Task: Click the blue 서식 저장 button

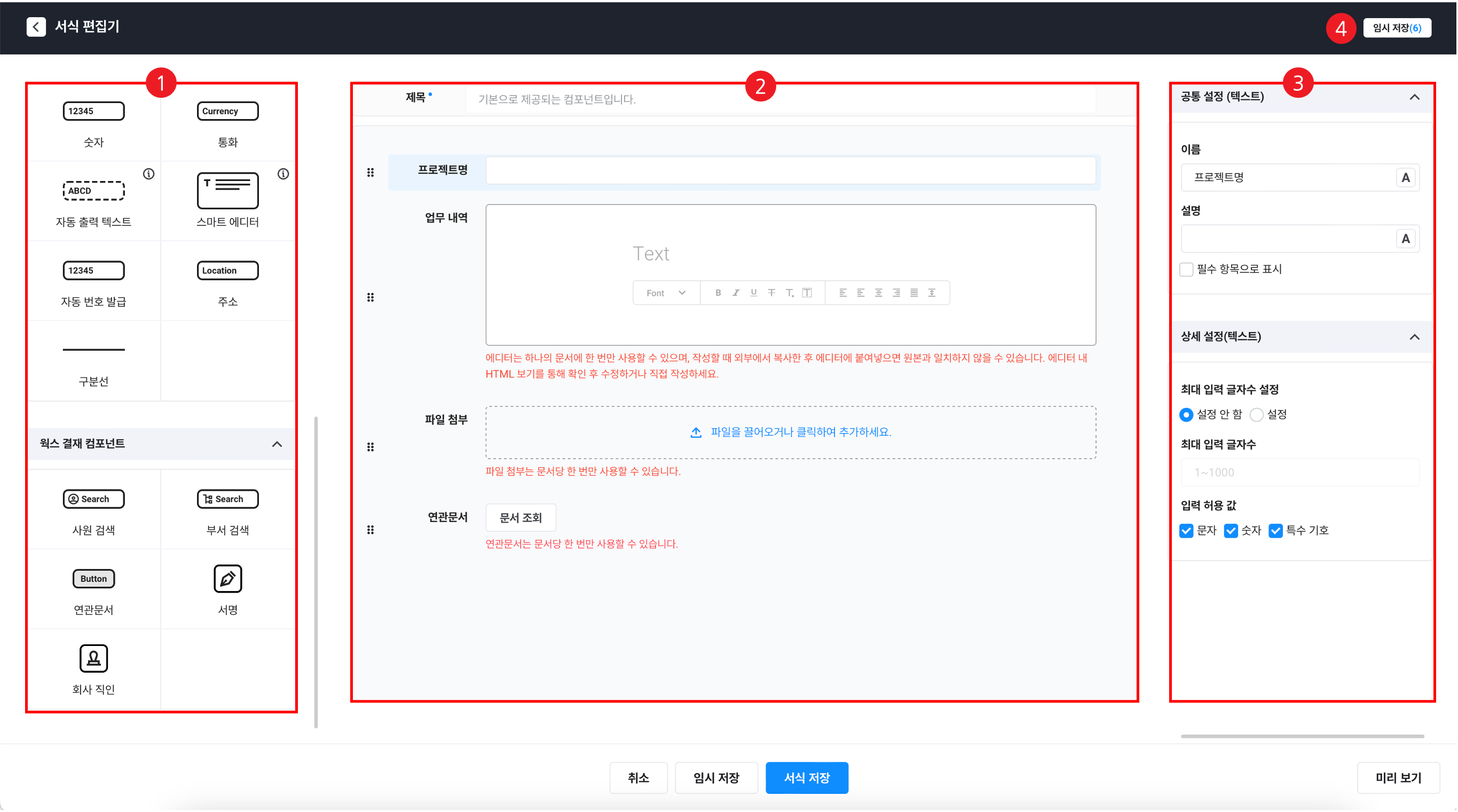Action: click(807, 777)
